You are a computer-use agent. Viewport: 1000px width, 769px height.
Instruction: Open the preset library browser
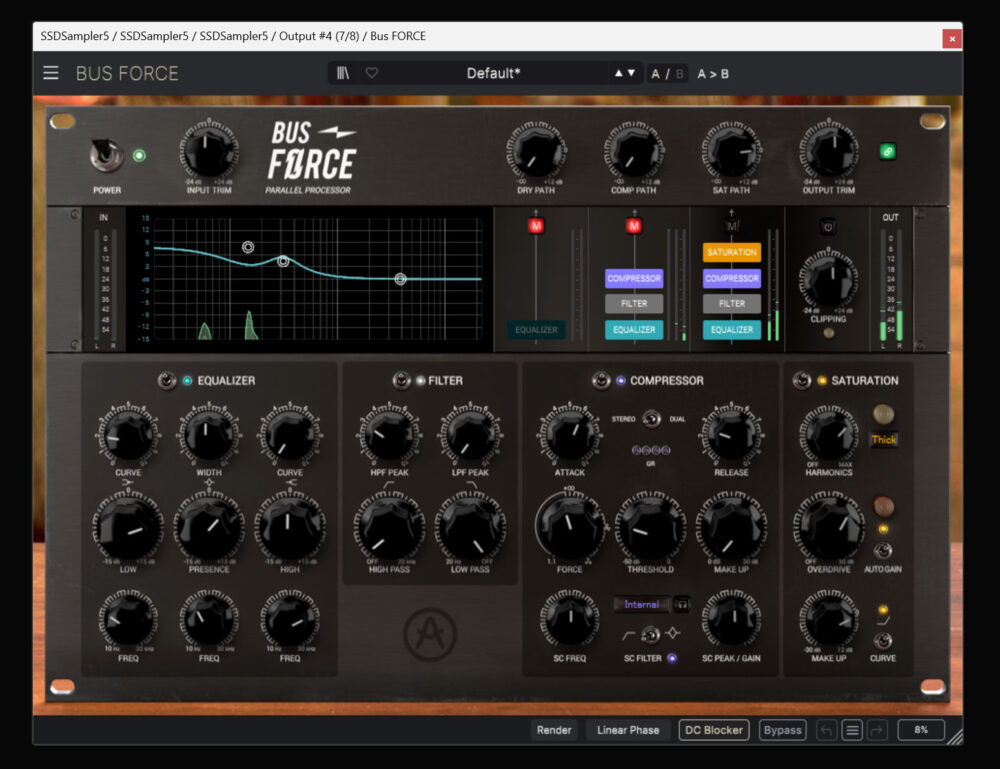click(x=343, y=73)
